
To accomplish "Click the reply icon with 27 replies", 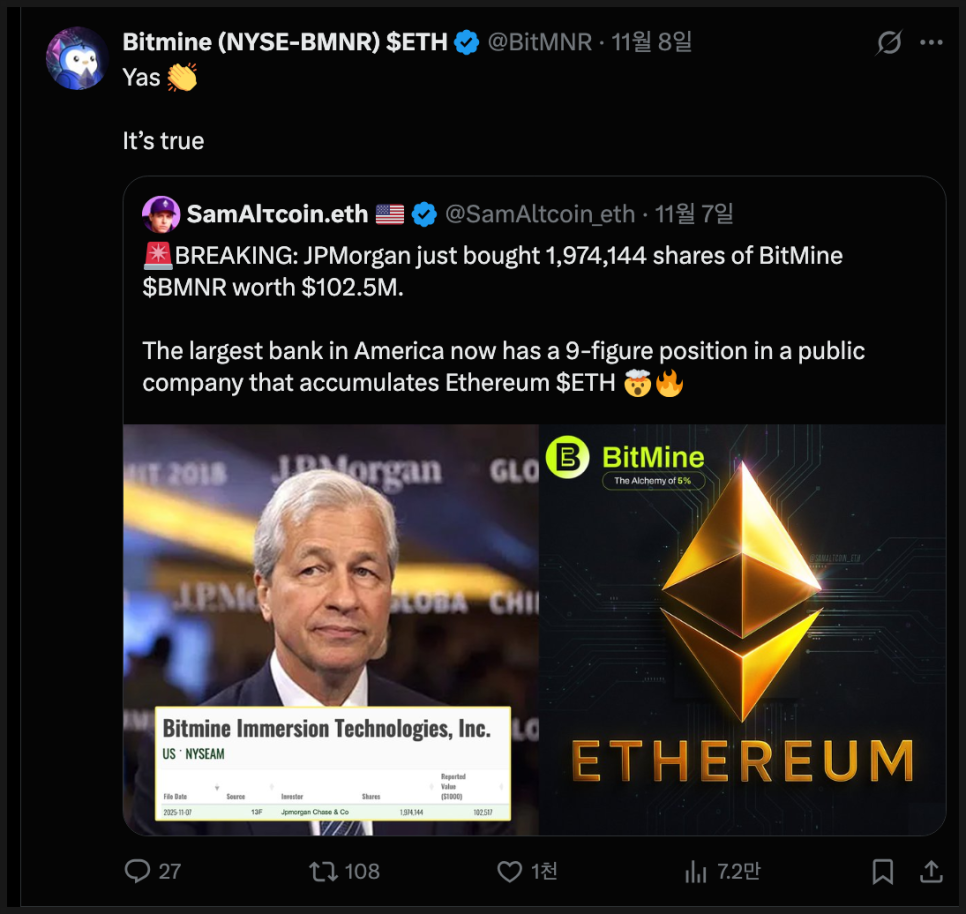I will pos(138,871).
